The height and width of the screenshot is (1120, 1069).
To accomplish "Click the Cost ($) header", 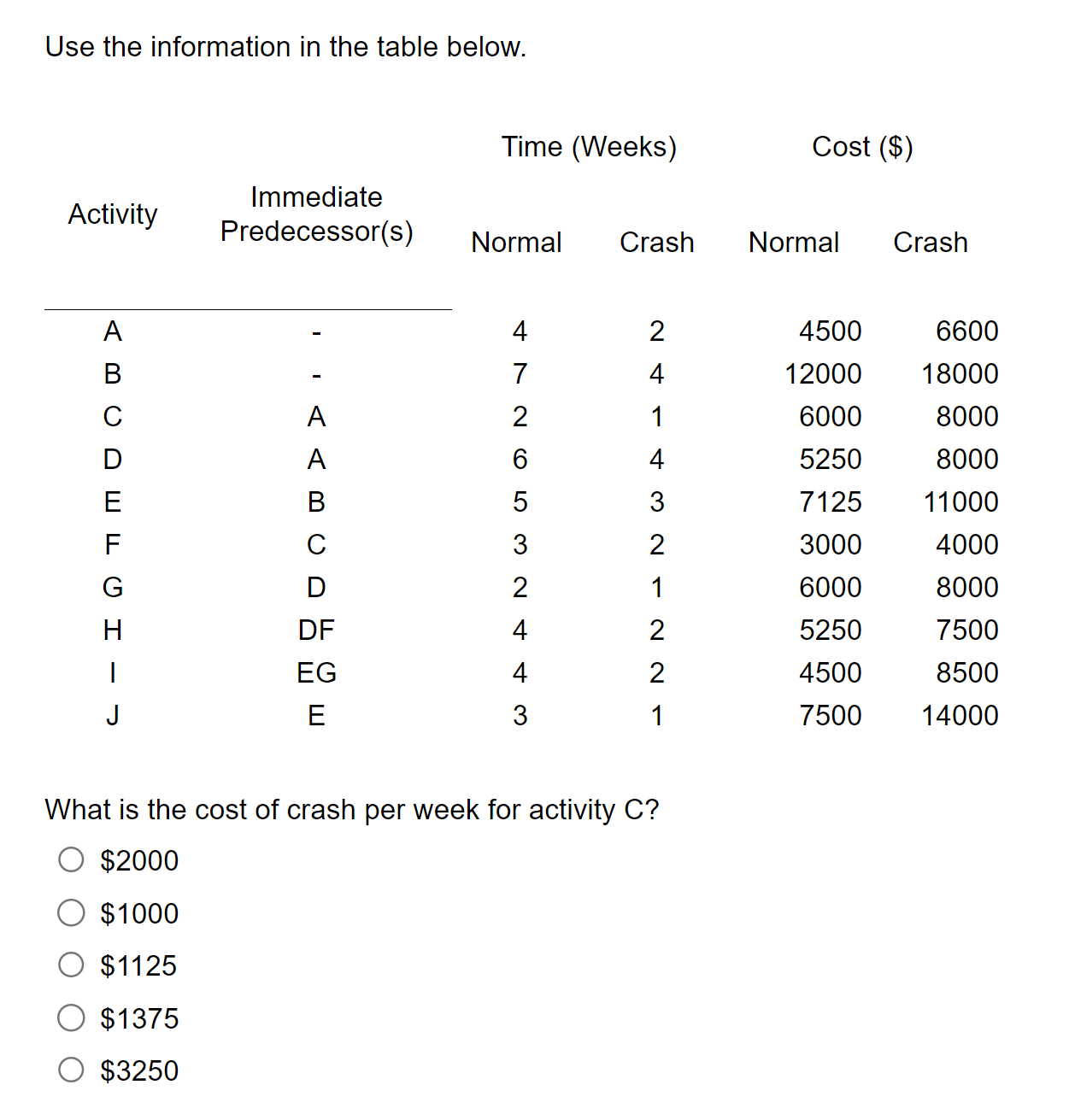I will [861, 146].
